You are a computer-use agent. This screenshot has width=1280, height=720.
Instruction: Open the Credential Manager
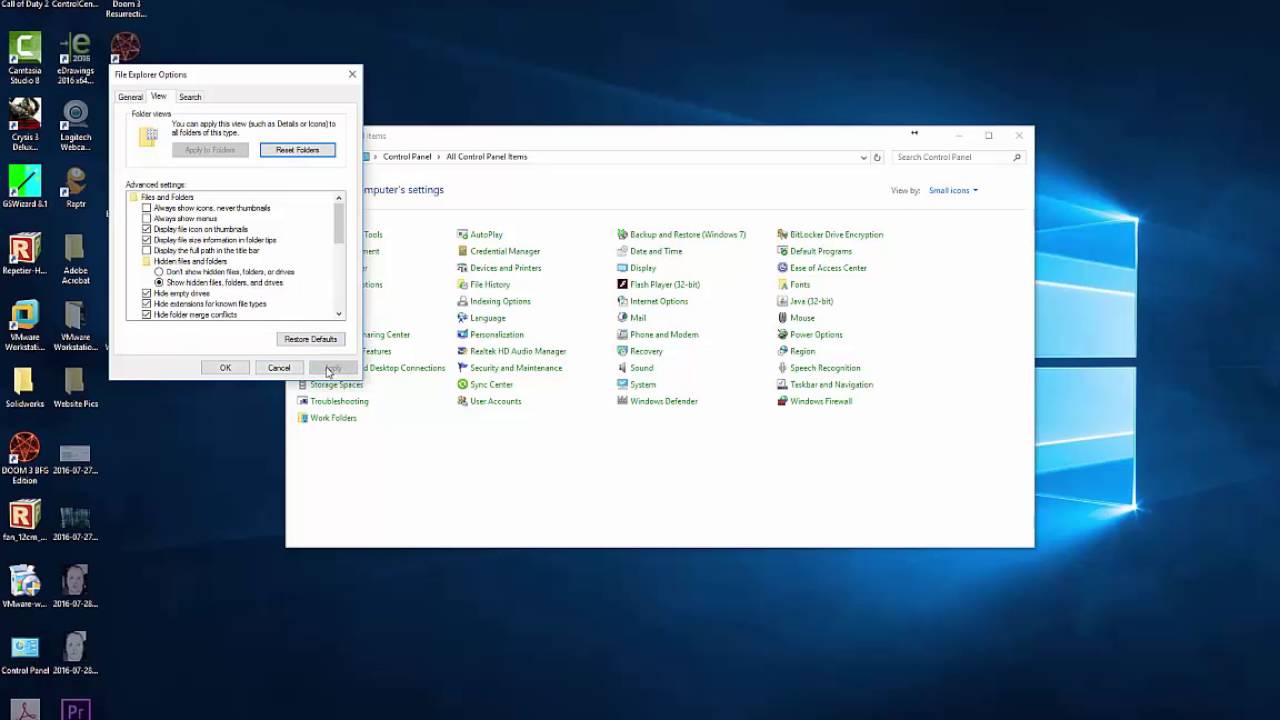click(x=504, y=251)
